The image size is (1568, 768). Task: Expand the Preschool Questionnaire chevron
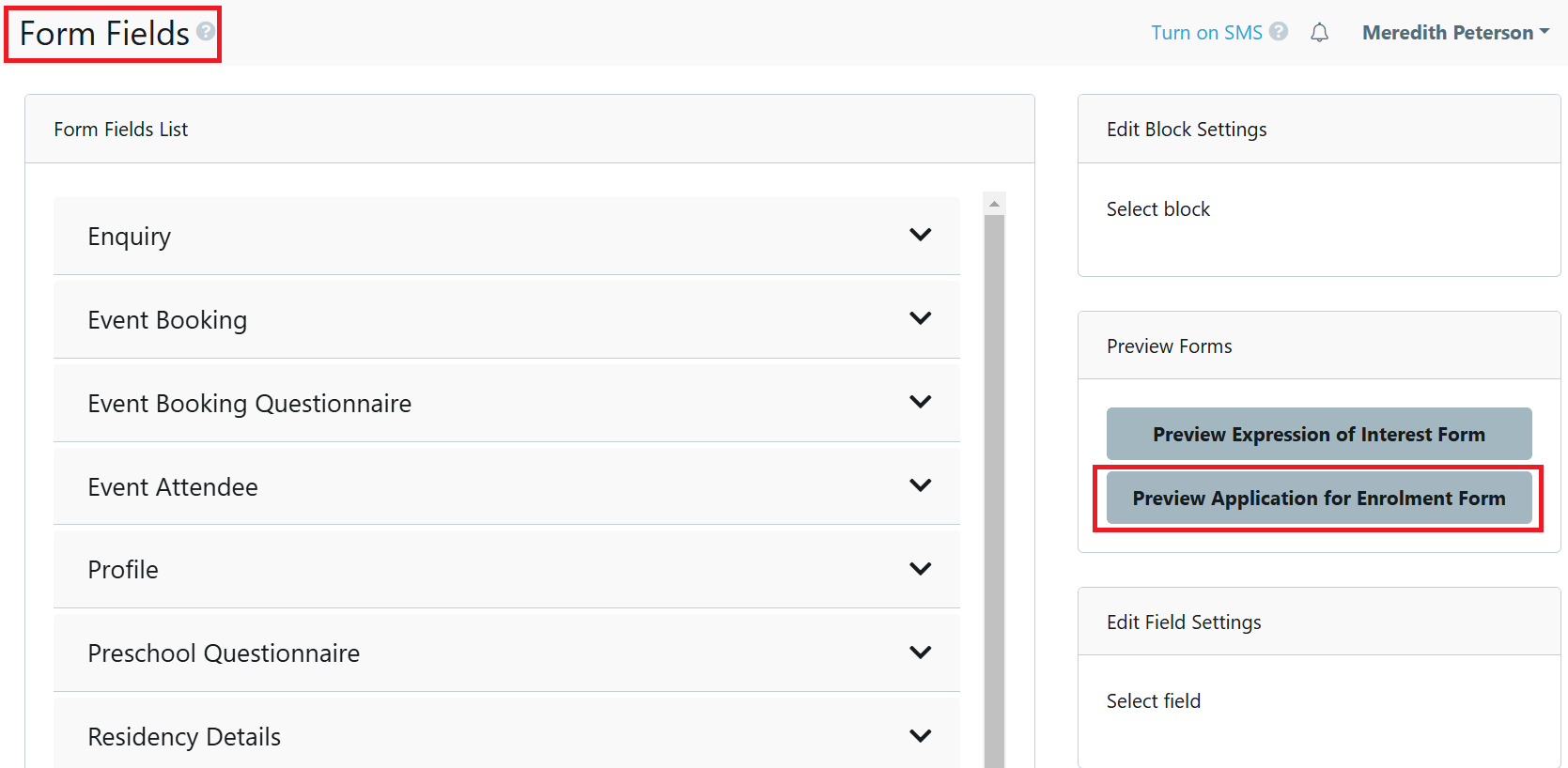pyautogui.click(x=920, y=653)
